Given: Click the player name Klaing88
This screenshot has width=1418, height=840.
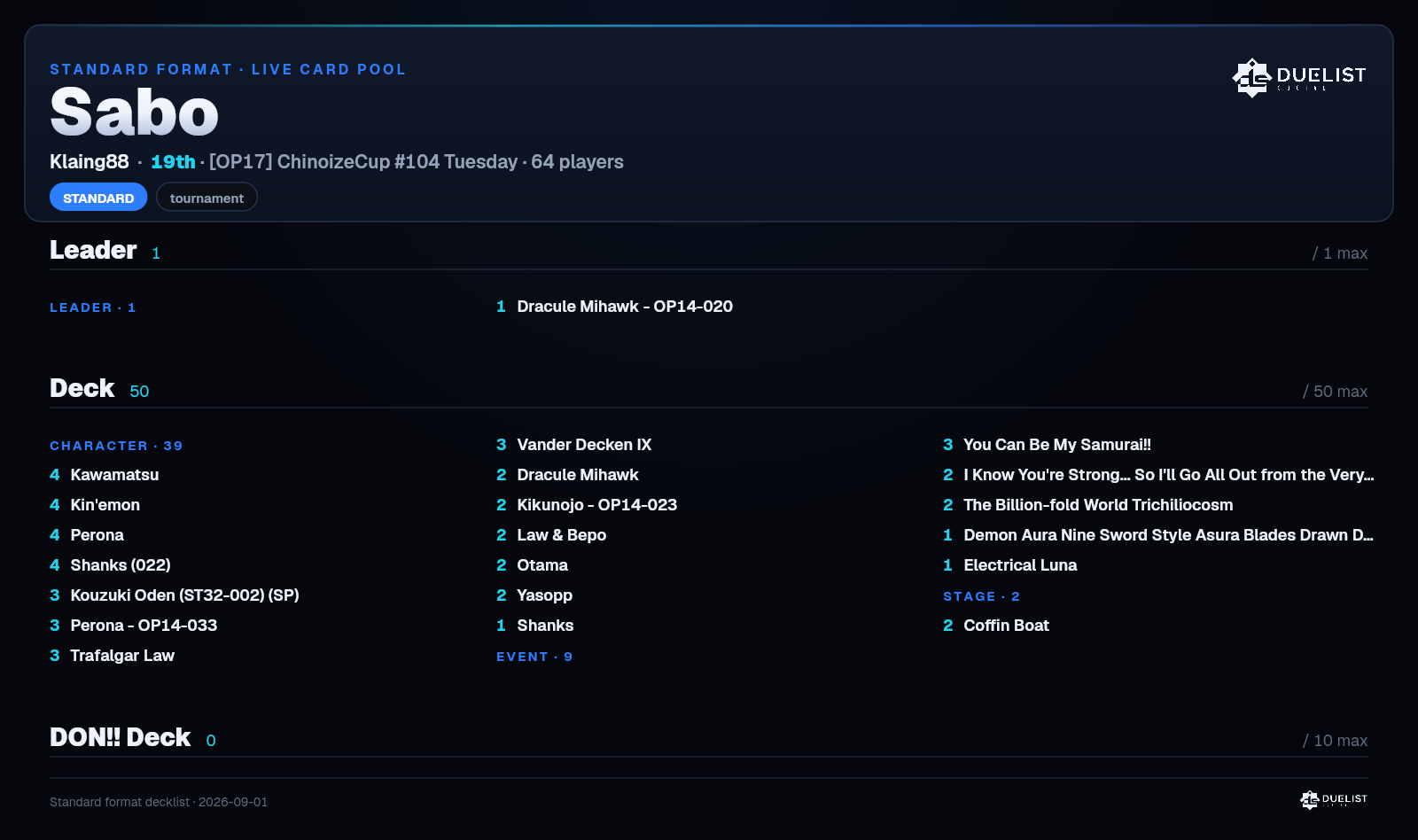Looking at the screenshot, I should click(89, 162).
